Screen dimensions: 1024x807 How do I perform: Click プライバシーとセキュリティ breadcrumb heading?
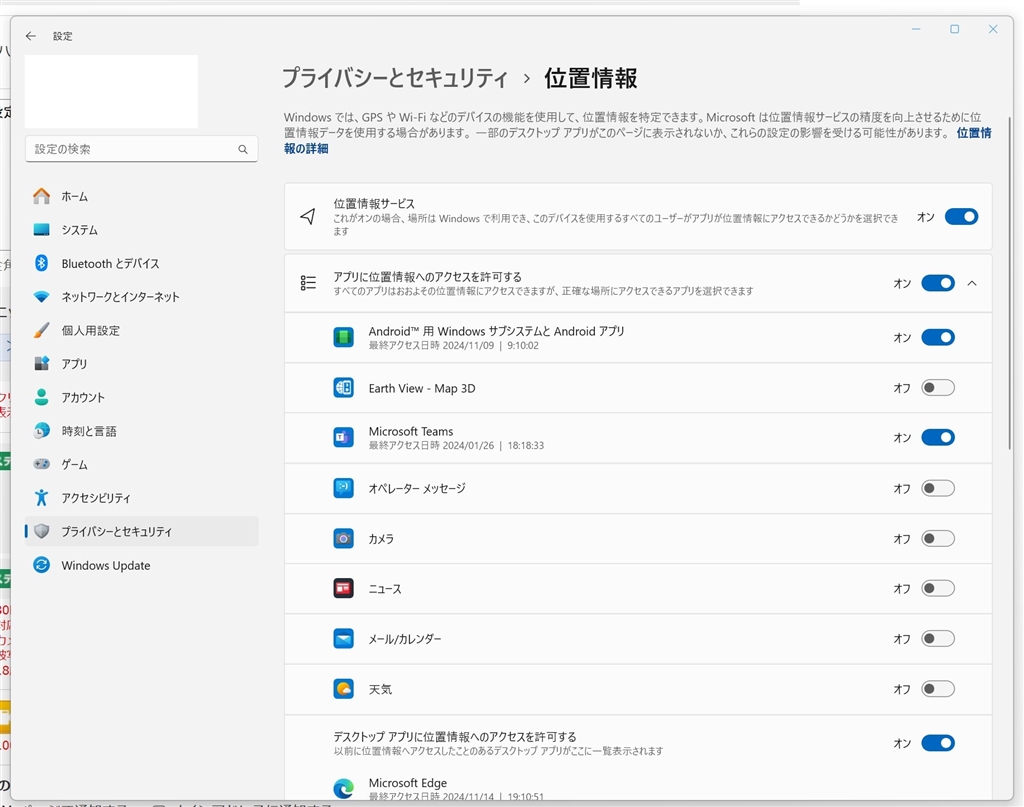(395, 78)
